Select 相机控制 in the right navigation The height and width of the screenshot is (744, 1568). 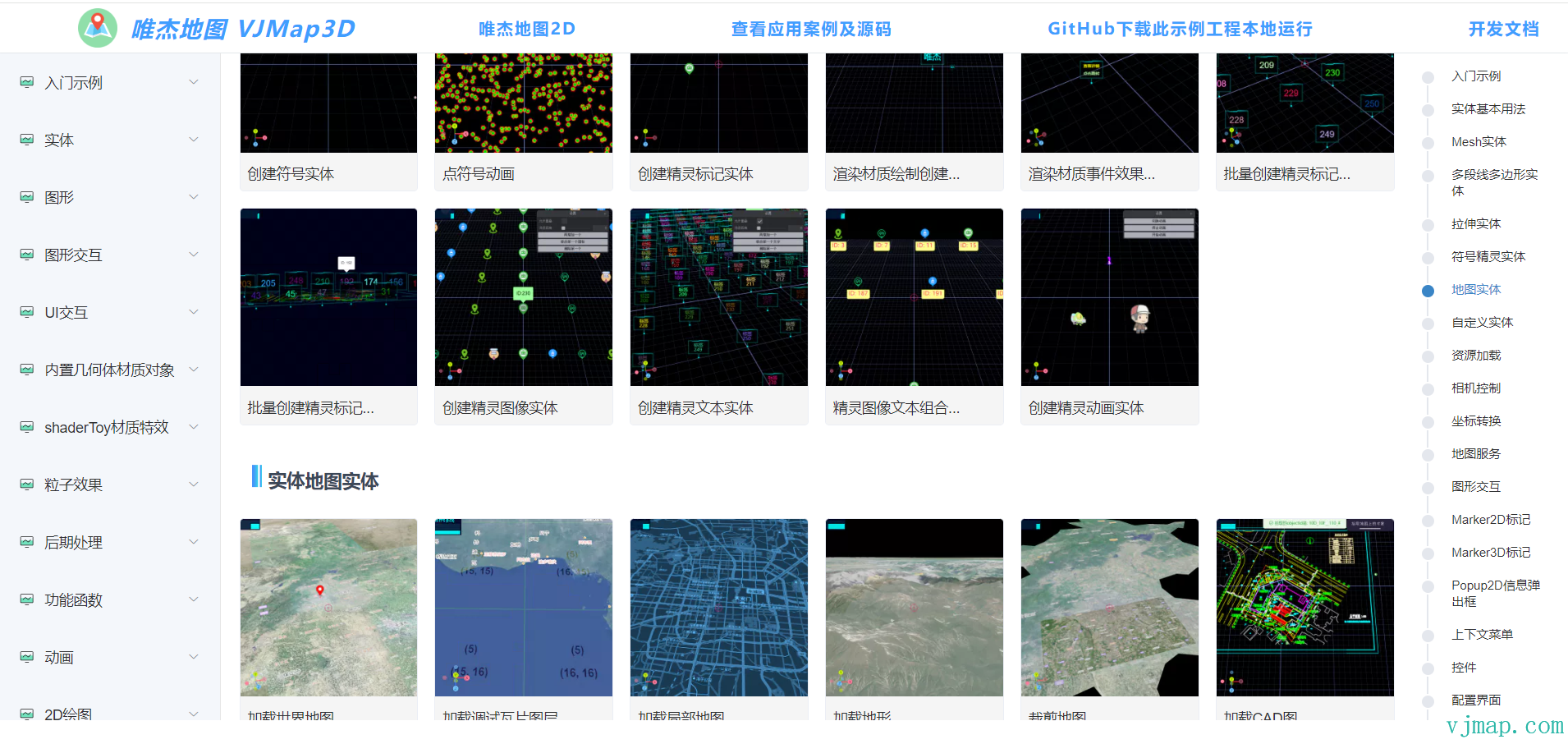(1475, 388)
